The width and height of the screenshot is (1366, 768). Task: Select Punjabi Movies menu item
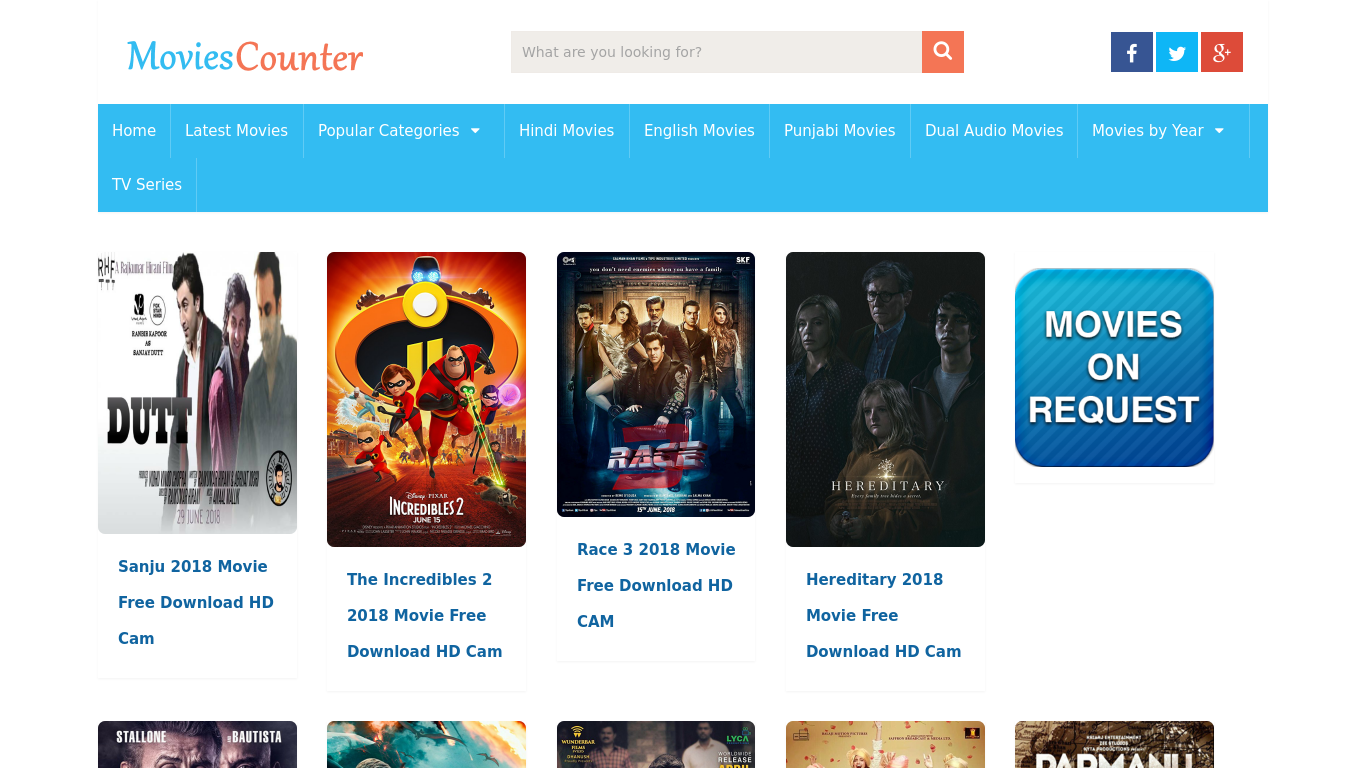[840, 131]
